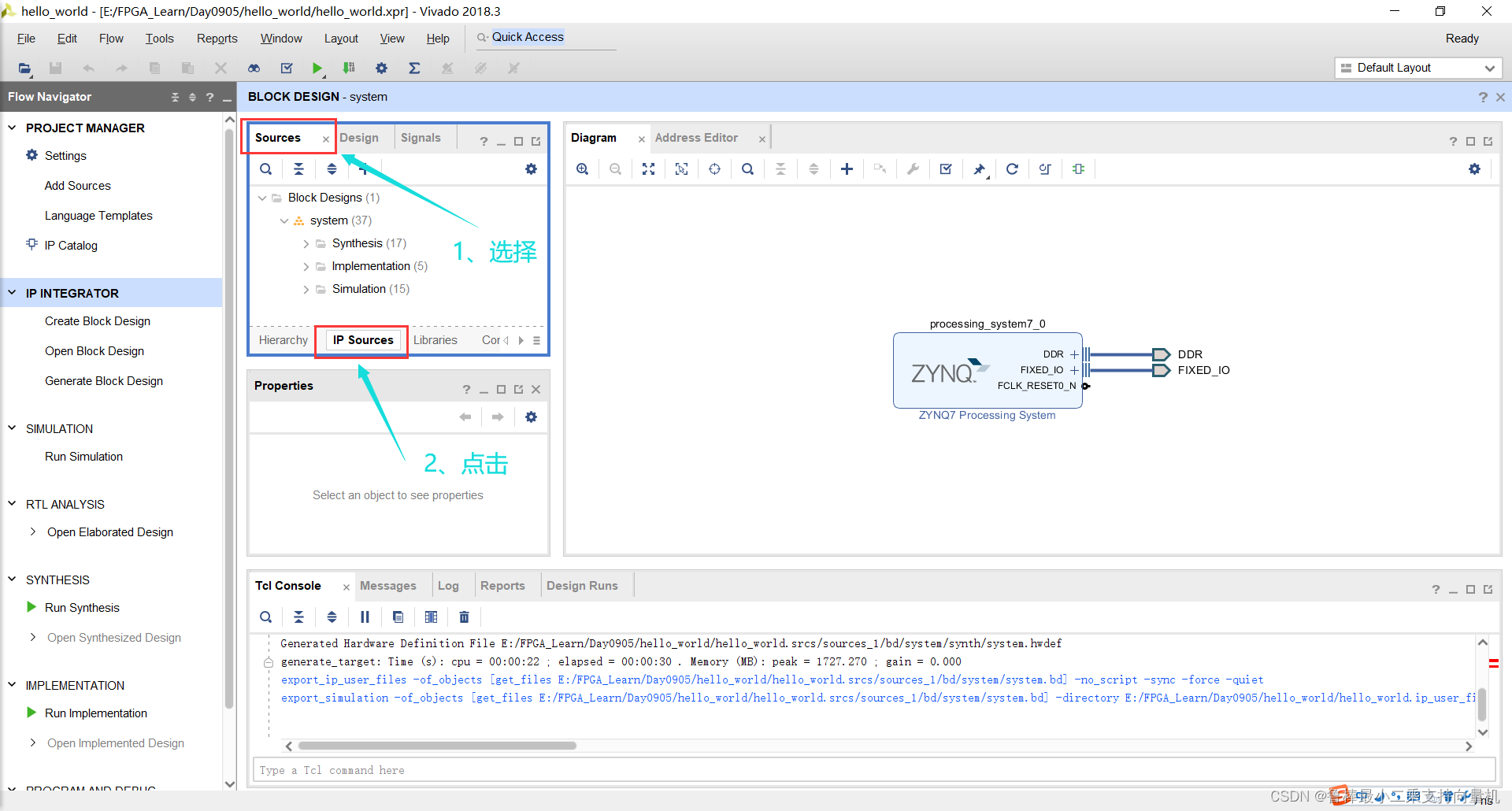Expand the Synthesis (17) folder
This screenshot has height=811, width=1512.
coord(306,244)
